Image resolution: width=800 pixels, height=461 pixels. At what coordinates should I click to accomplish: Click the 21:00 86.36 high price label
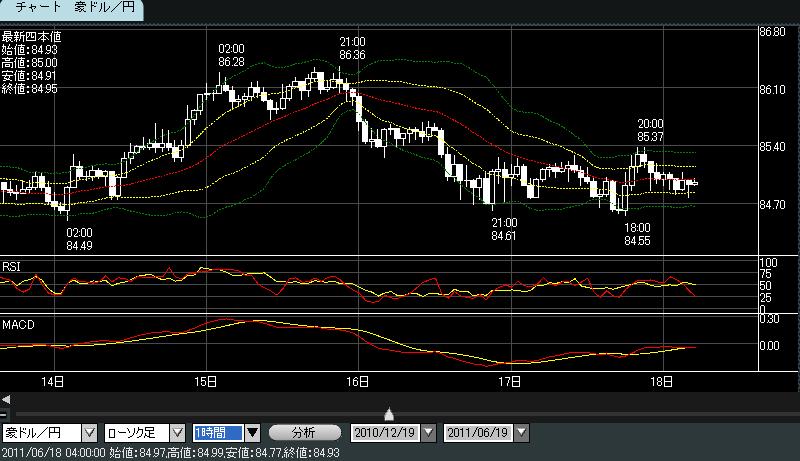(351, 48)
